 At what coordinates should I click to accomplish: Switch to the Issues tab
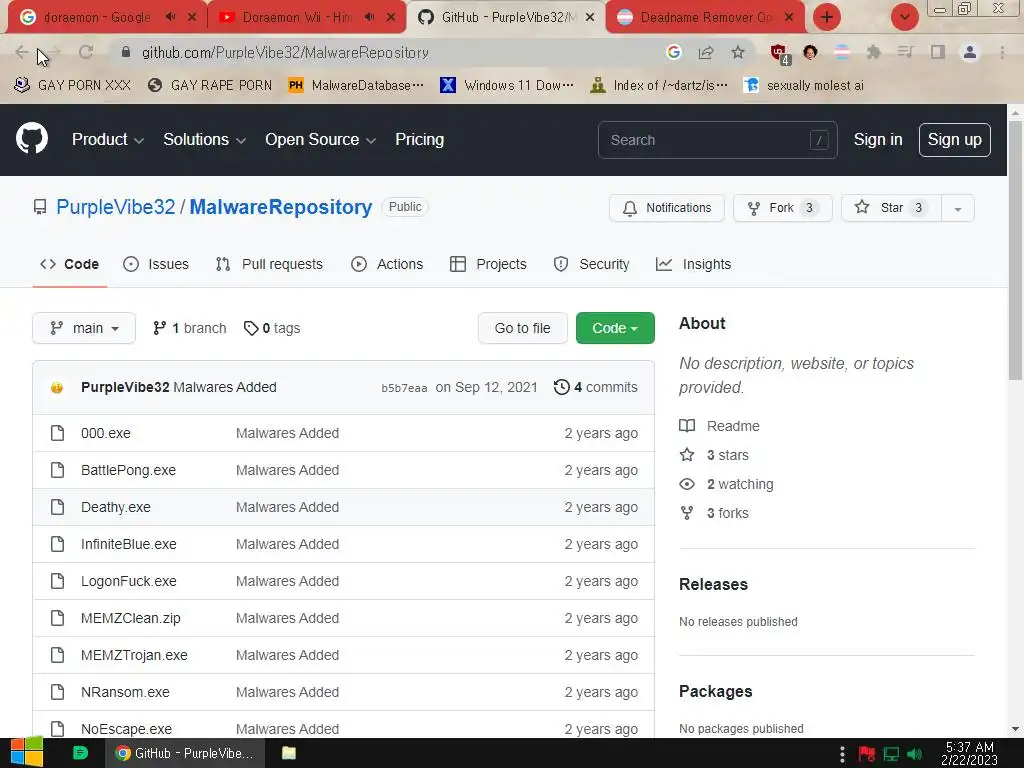(156, 264)
